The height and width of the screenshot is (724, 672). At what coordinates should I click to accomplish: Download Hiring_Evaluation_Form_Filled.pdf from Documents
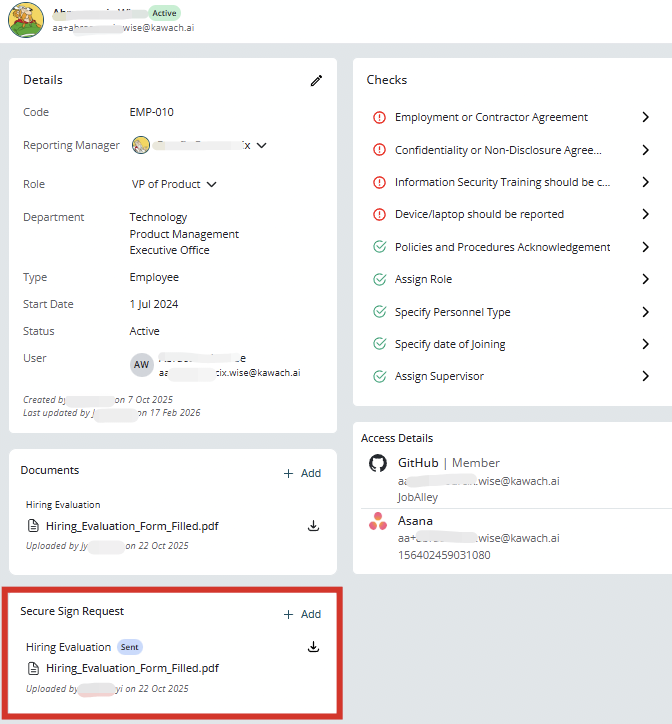pyautogui.click(x=313, y=526)
